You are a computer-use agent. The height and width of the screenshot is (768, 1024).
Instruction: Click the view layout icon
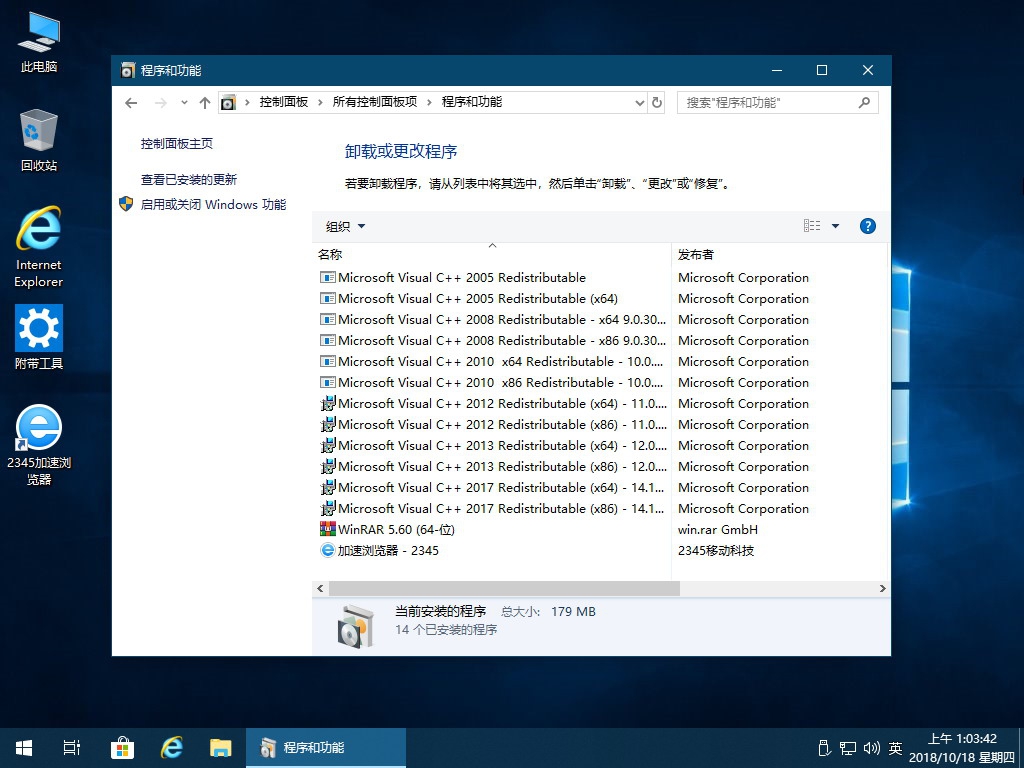tap(812, 226)
